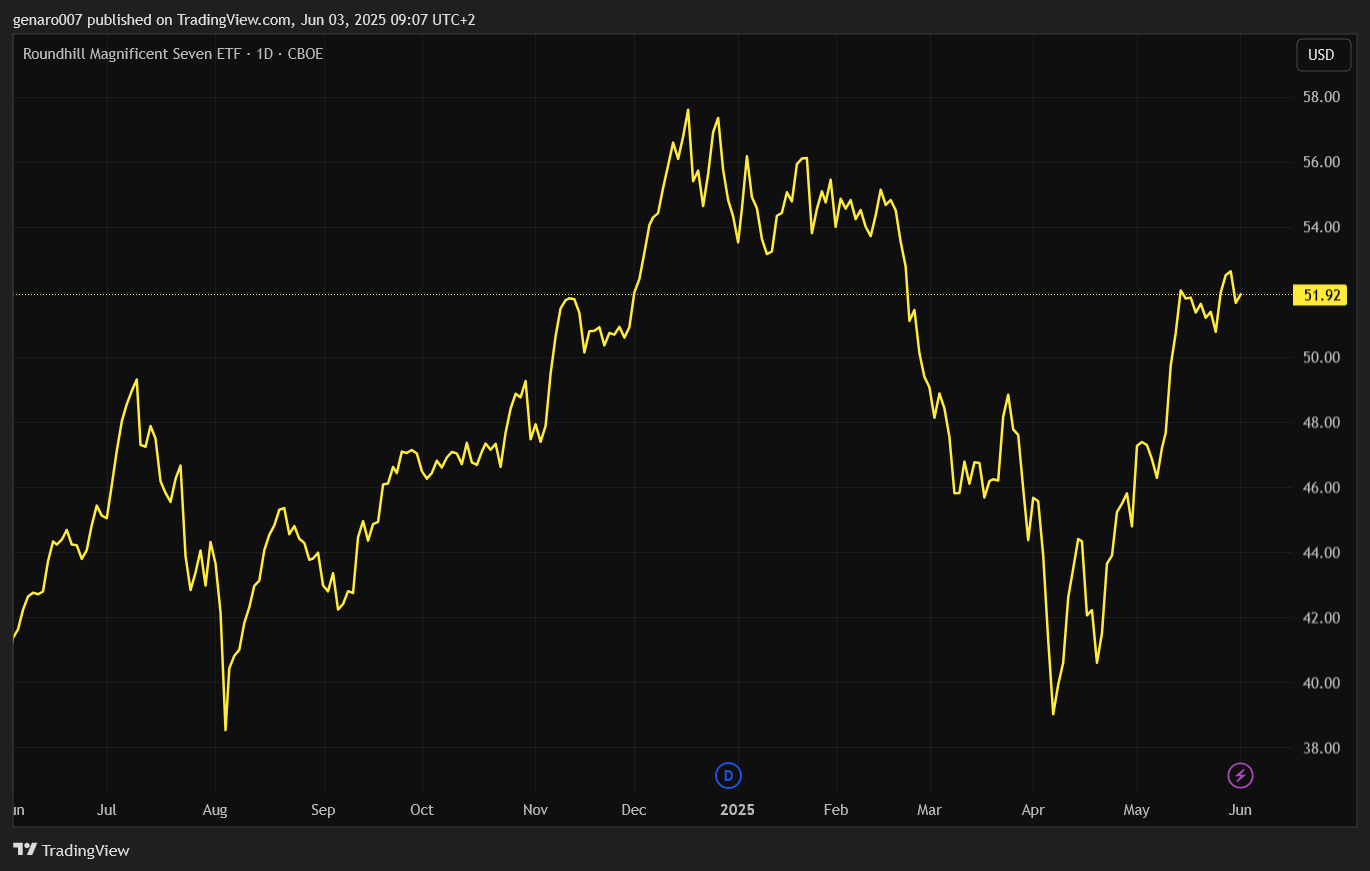The image size is (1370, 871).
Task: Click the 40.00 price axis label
Action: point(1322,683)
